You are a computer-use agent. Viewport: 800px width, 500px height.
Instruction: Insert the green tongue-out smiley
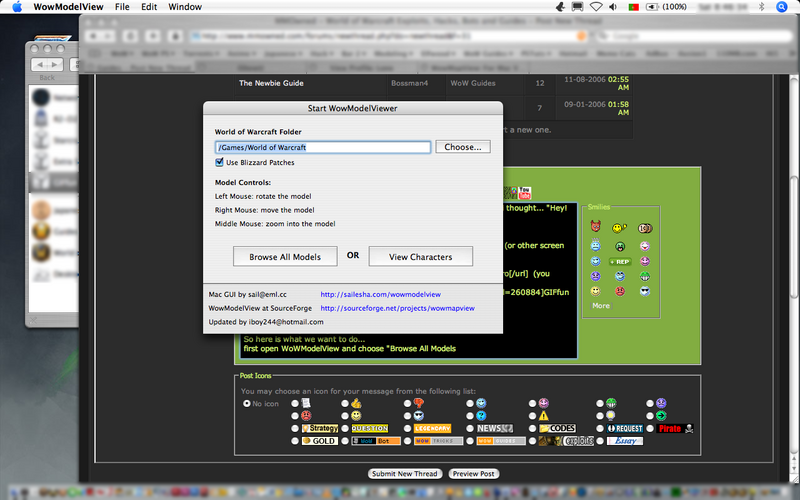pyautogui.click(x=620, y=247)
